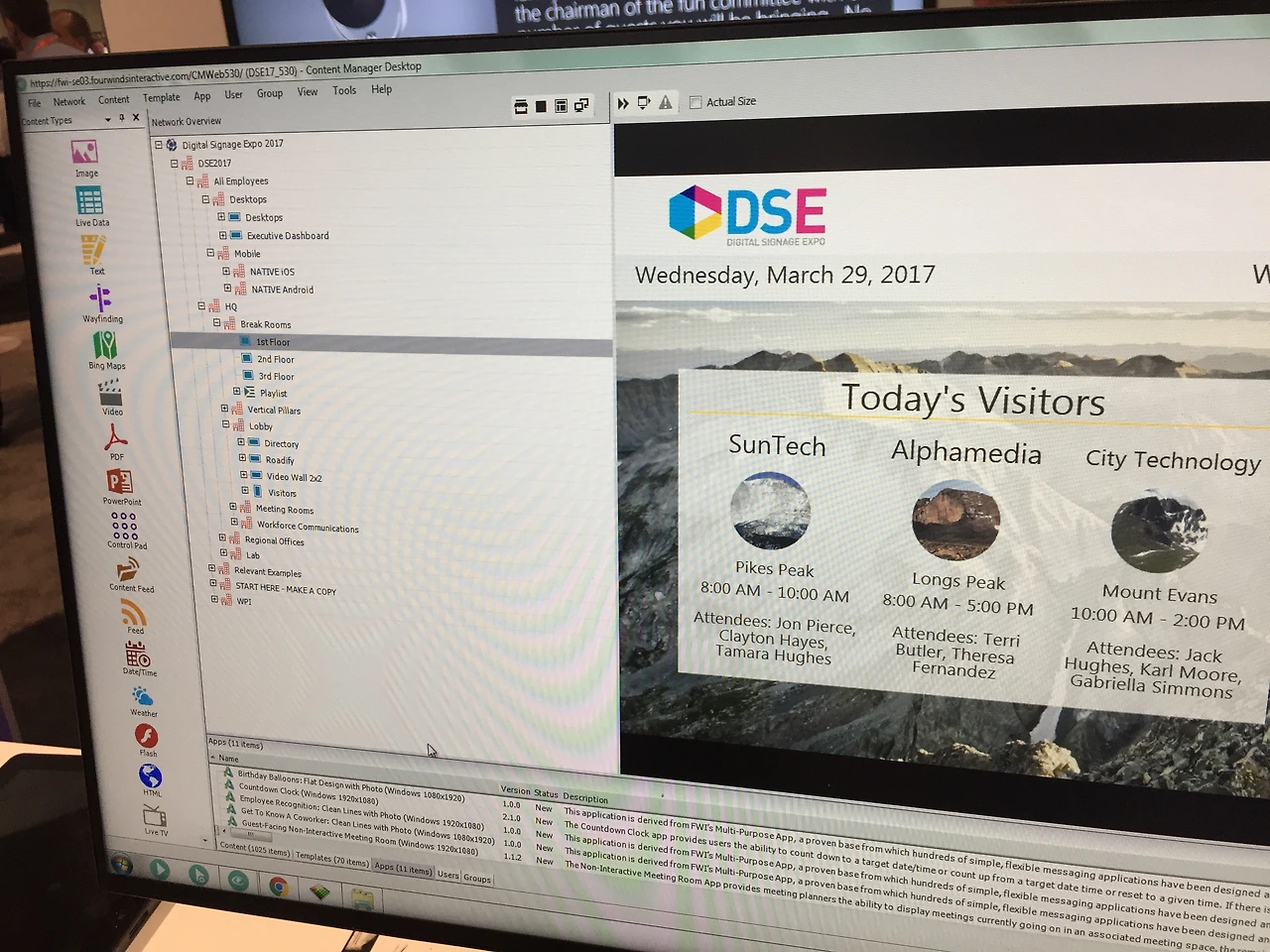Viewport: 1270px width, 952px height.
Task: Sort the apps list by Version column
Action: coord(515,790)
